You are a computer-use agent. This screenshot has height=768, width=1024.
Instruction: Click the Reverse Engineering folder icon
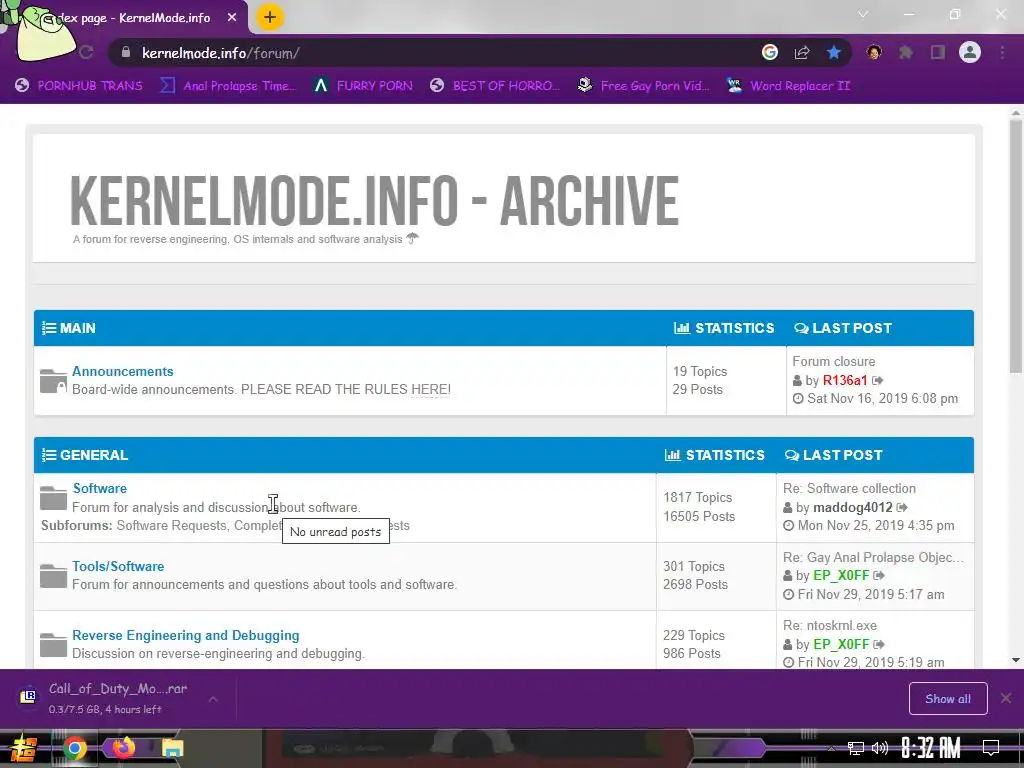pos(53,645)
